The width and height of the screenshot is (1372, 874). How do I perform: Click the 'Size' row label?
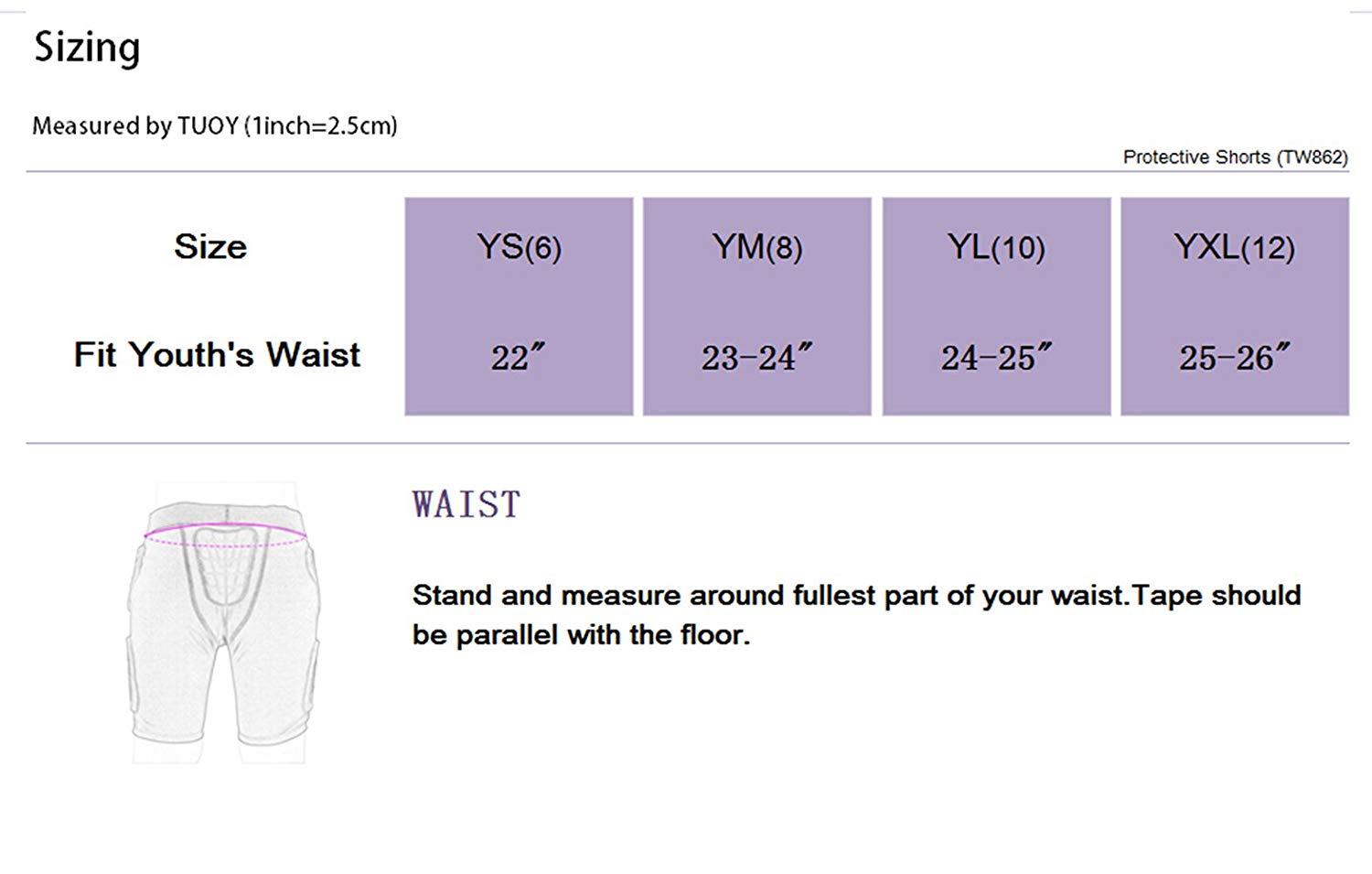pos(210,246)
